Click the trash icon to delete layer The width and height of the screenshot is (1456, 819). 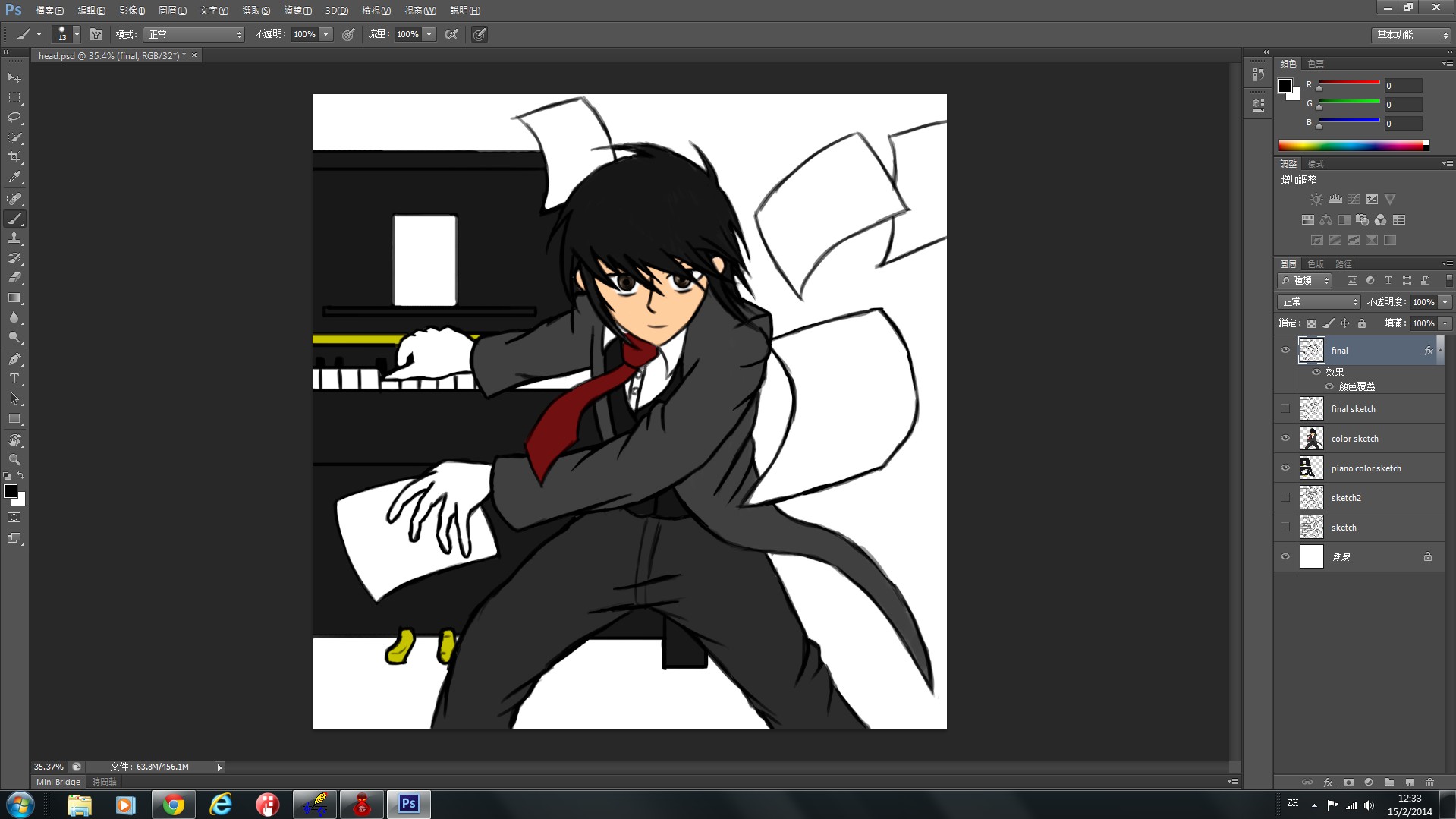pyautogui.click(x=1429, y=783)
